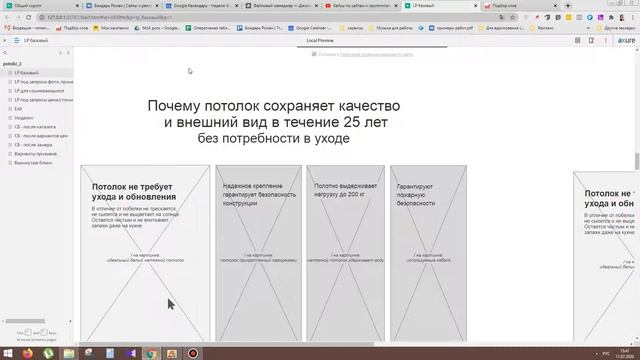Open the Chrome profile avatar

pyautogui.click(x=622, y=18)
